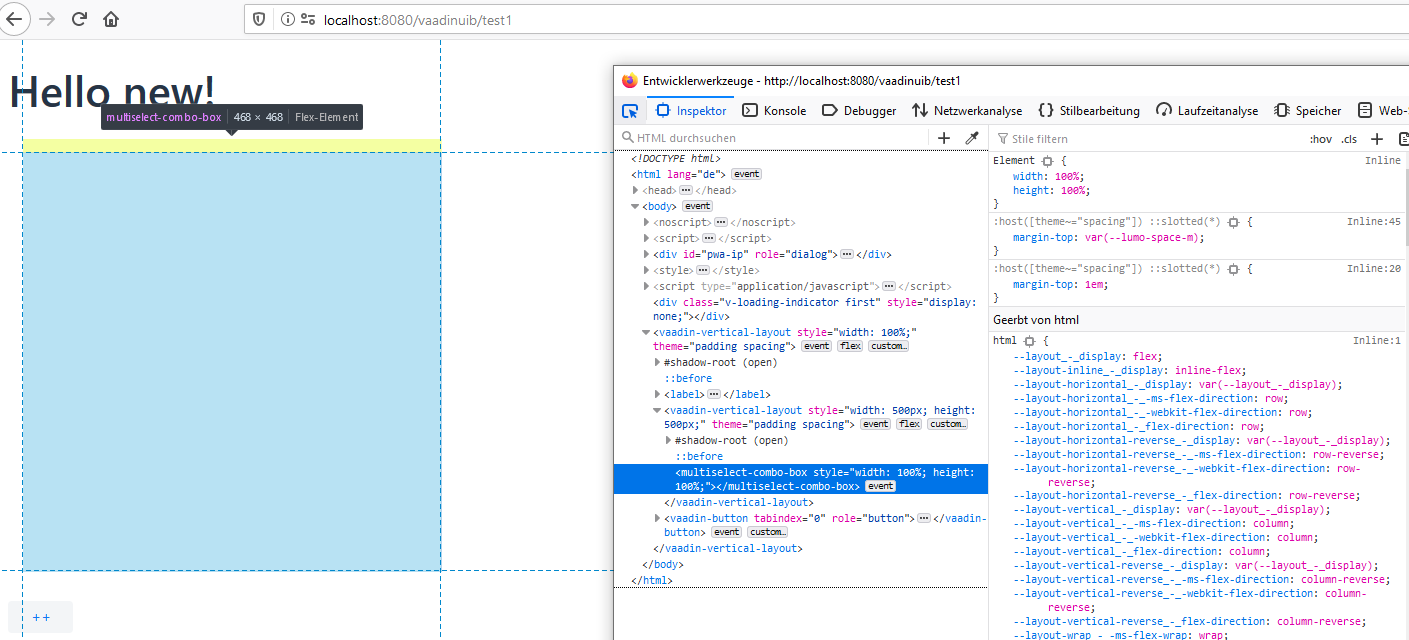Viewport: 1409px width, 640px height.
Task: Reload the page with refresh icon
Action: pyautogui.click(x=80, y=19)
